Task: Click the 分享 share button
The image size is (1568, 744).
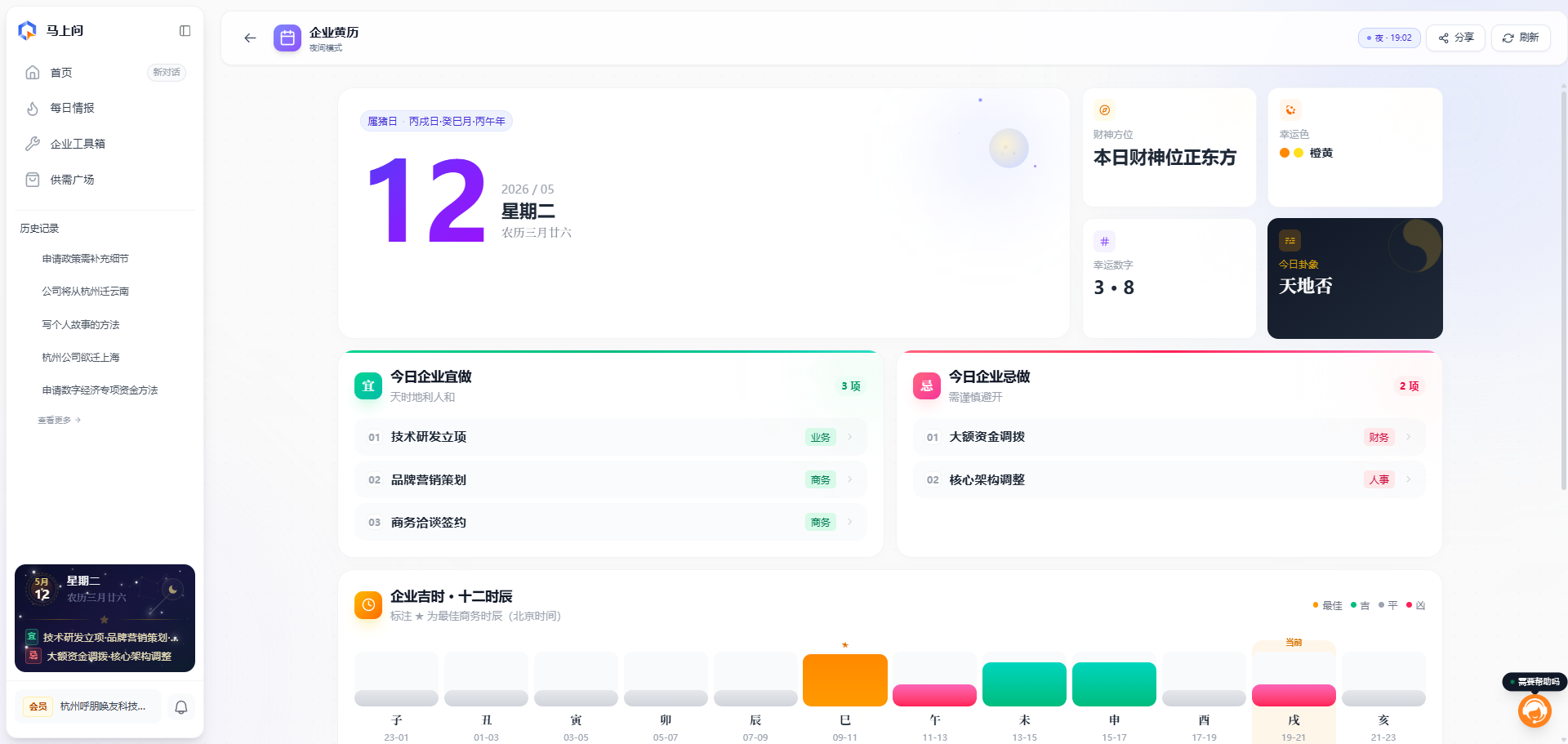Action: click(x=1455, y=38)
